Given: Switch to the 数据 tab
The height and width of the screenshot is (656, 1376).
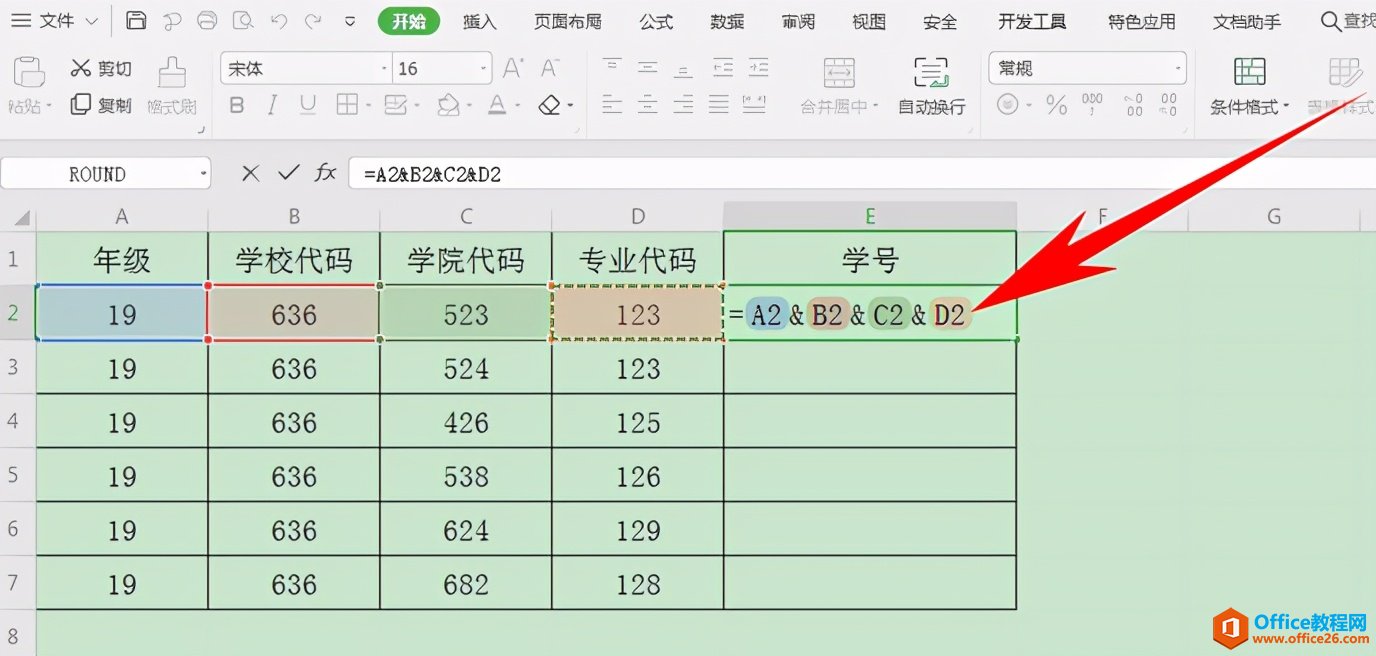Looking at the screenshot, I should point(727,21).
